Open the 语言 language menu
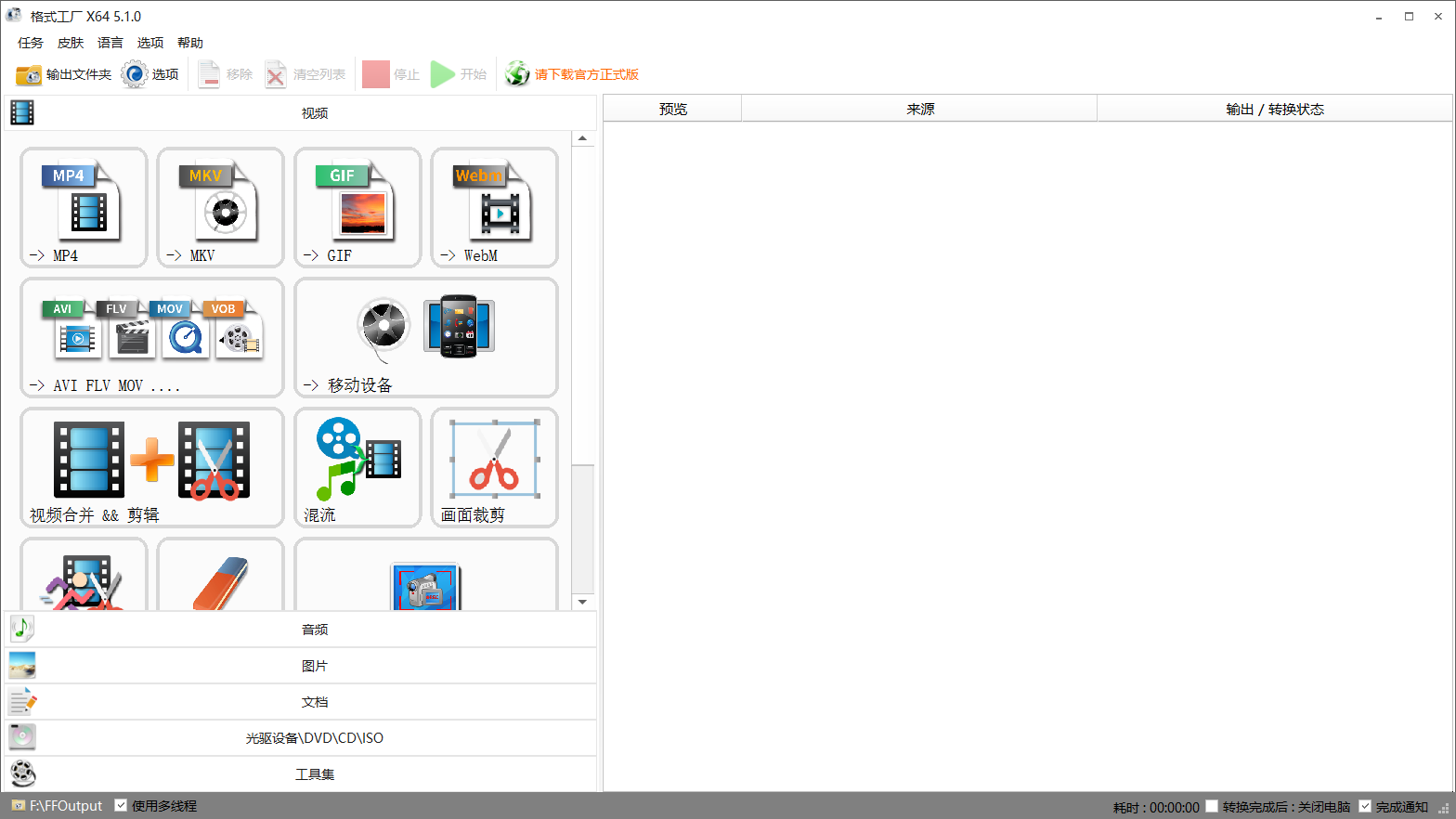The height and width of the screenshot is (819, 1456). (110, 43)
